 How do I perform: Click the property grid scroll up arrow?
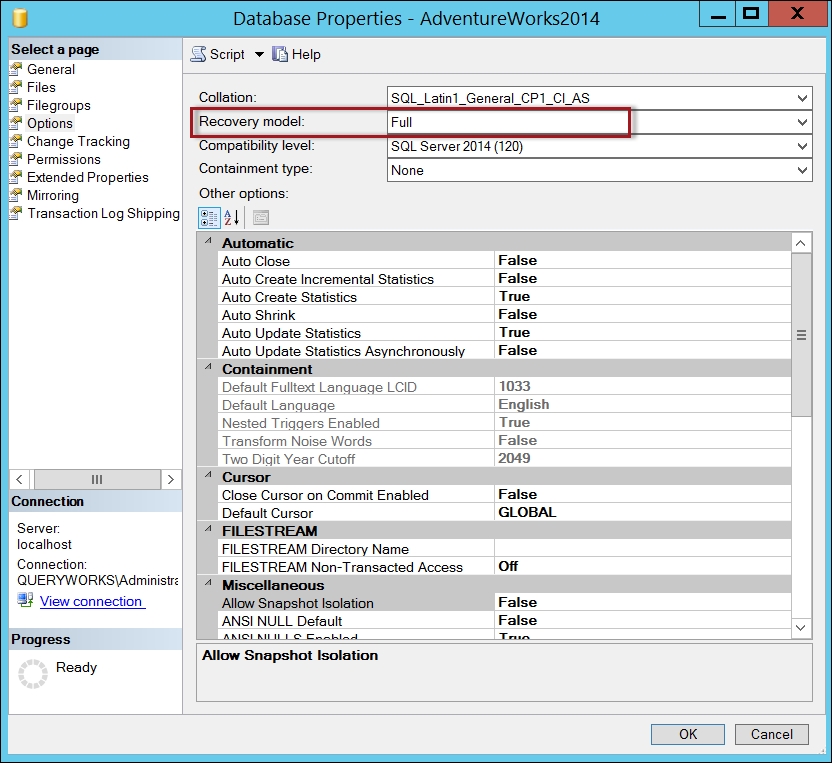(x=801, y=243)
